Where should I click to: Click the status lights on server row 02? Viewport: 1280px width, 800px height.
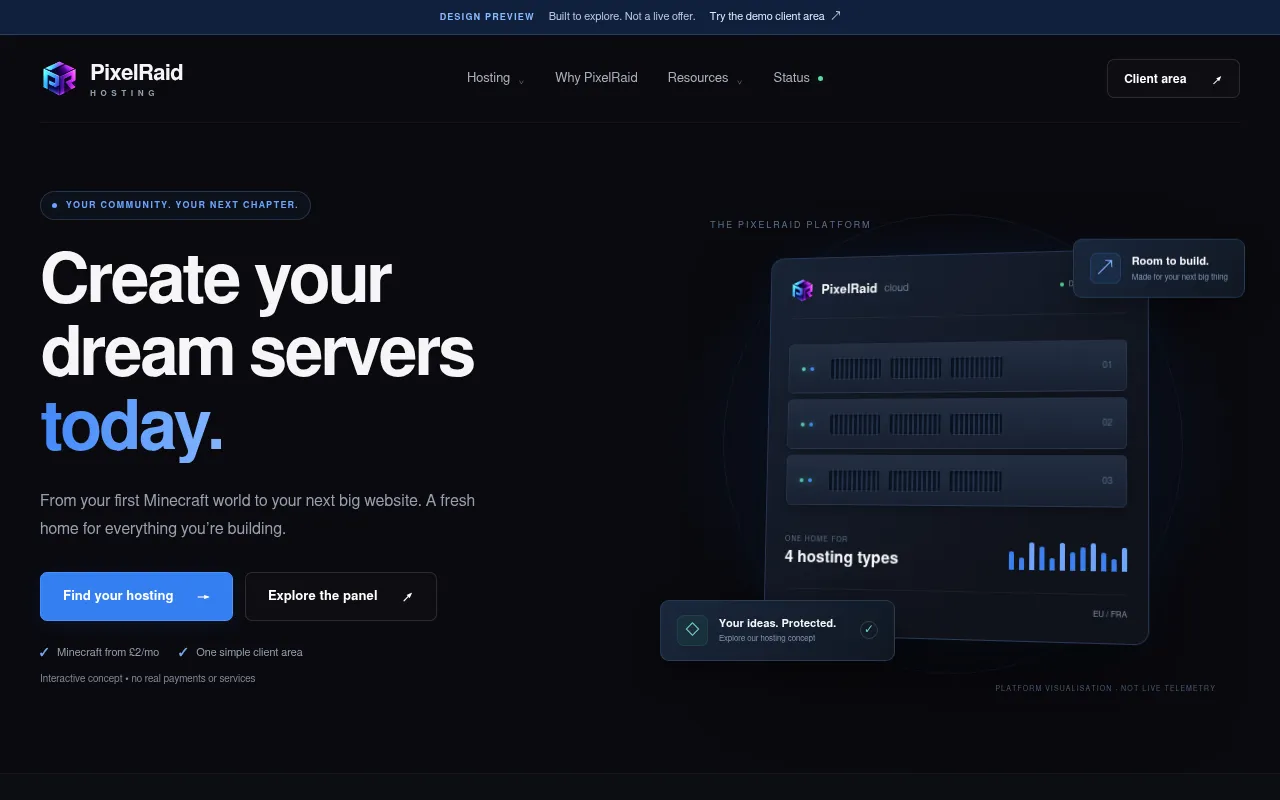point(807,424)
